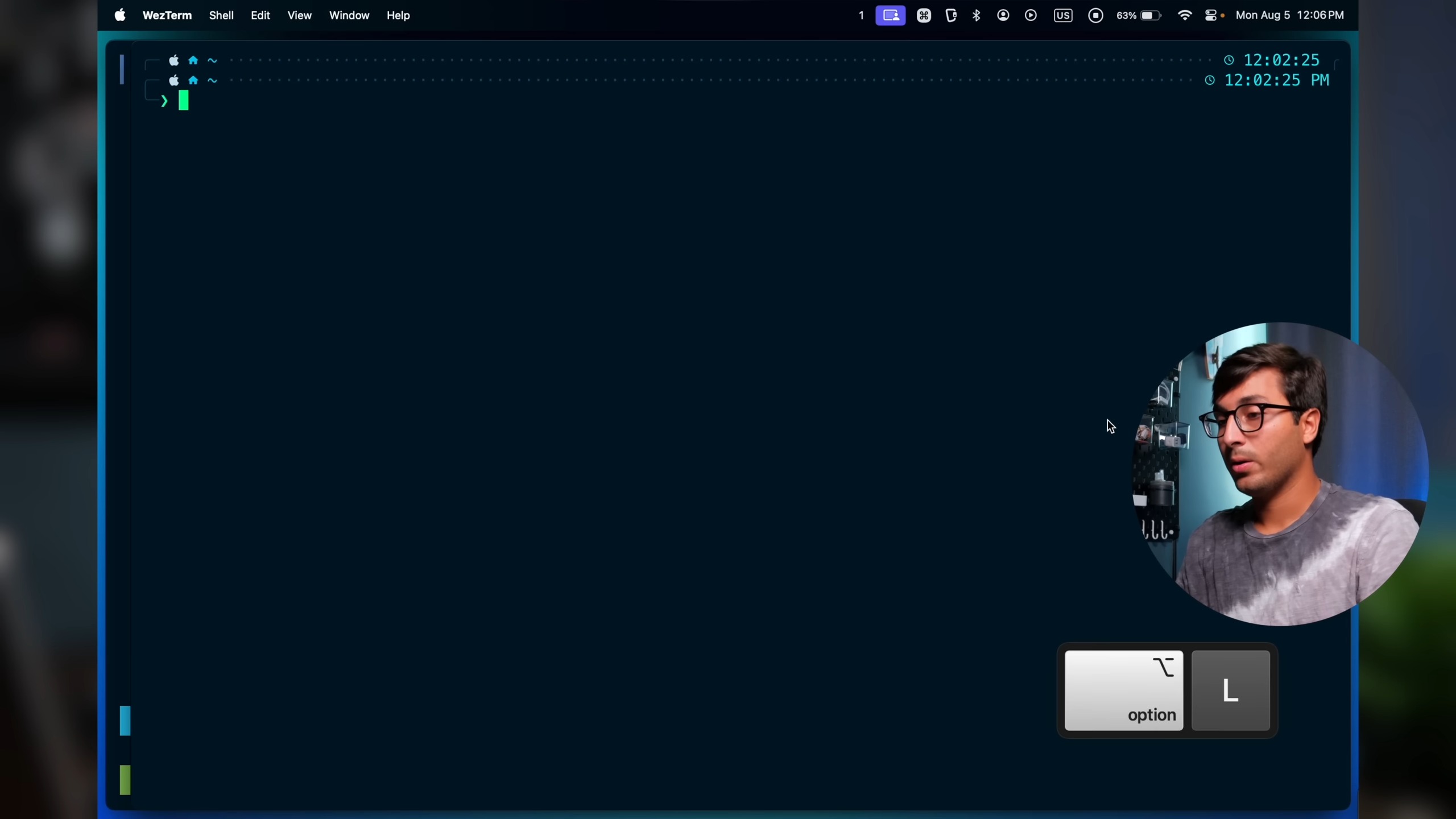Click the Mon Aug 5 date and time

(x=1289, y=15)
